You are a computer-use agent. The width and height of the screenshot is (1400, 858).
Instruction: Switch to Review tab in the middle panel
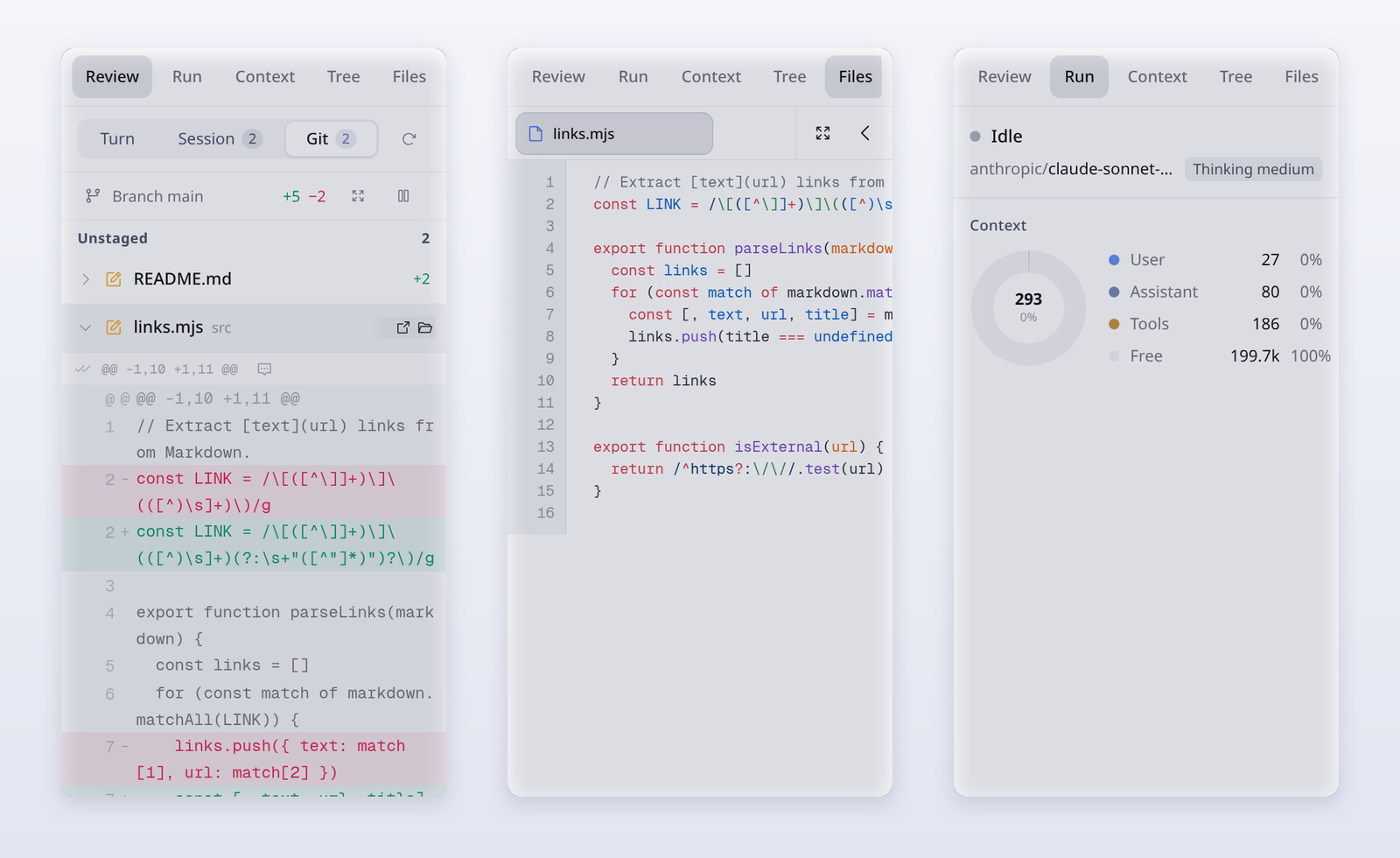pyautogui.click(x=558, y=77)
